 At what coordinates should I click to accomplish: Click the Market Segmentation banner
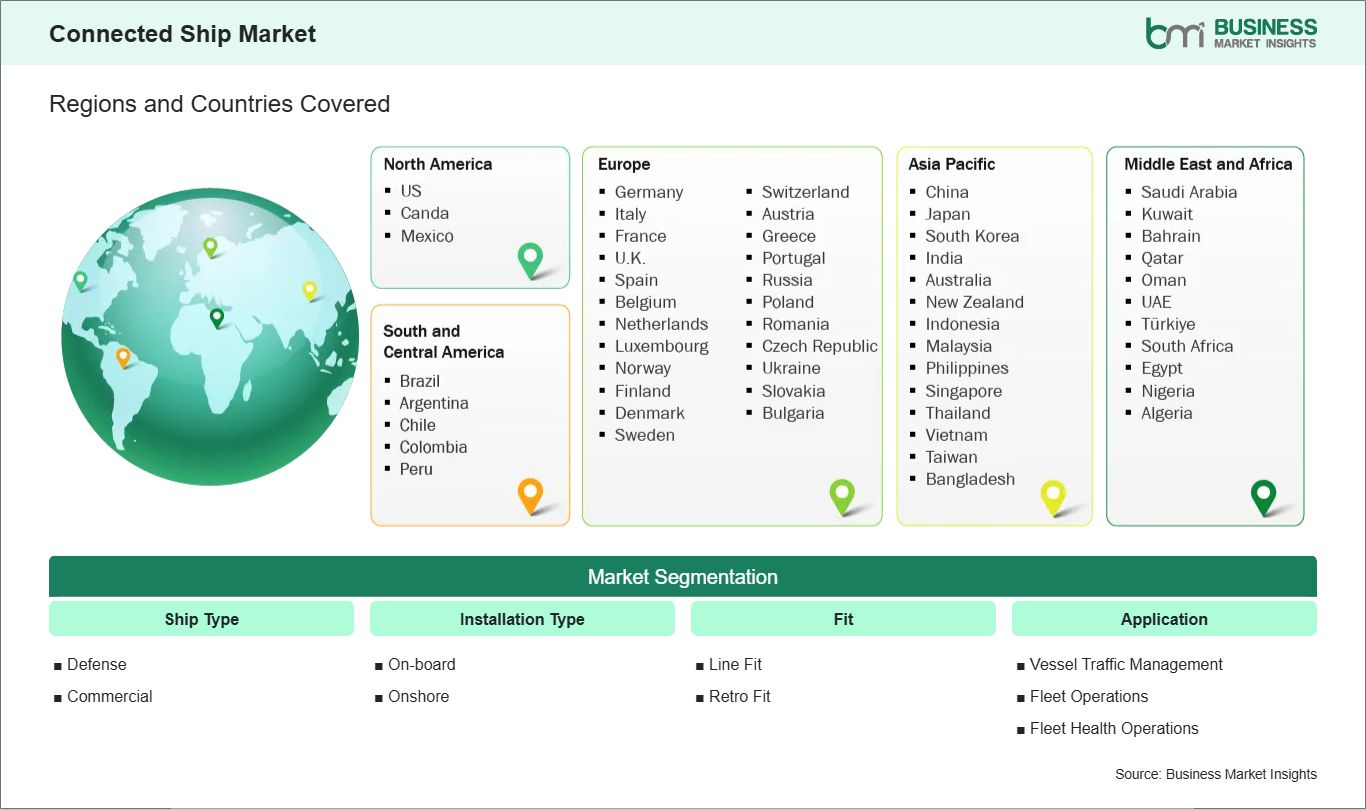tap(682, 577)
